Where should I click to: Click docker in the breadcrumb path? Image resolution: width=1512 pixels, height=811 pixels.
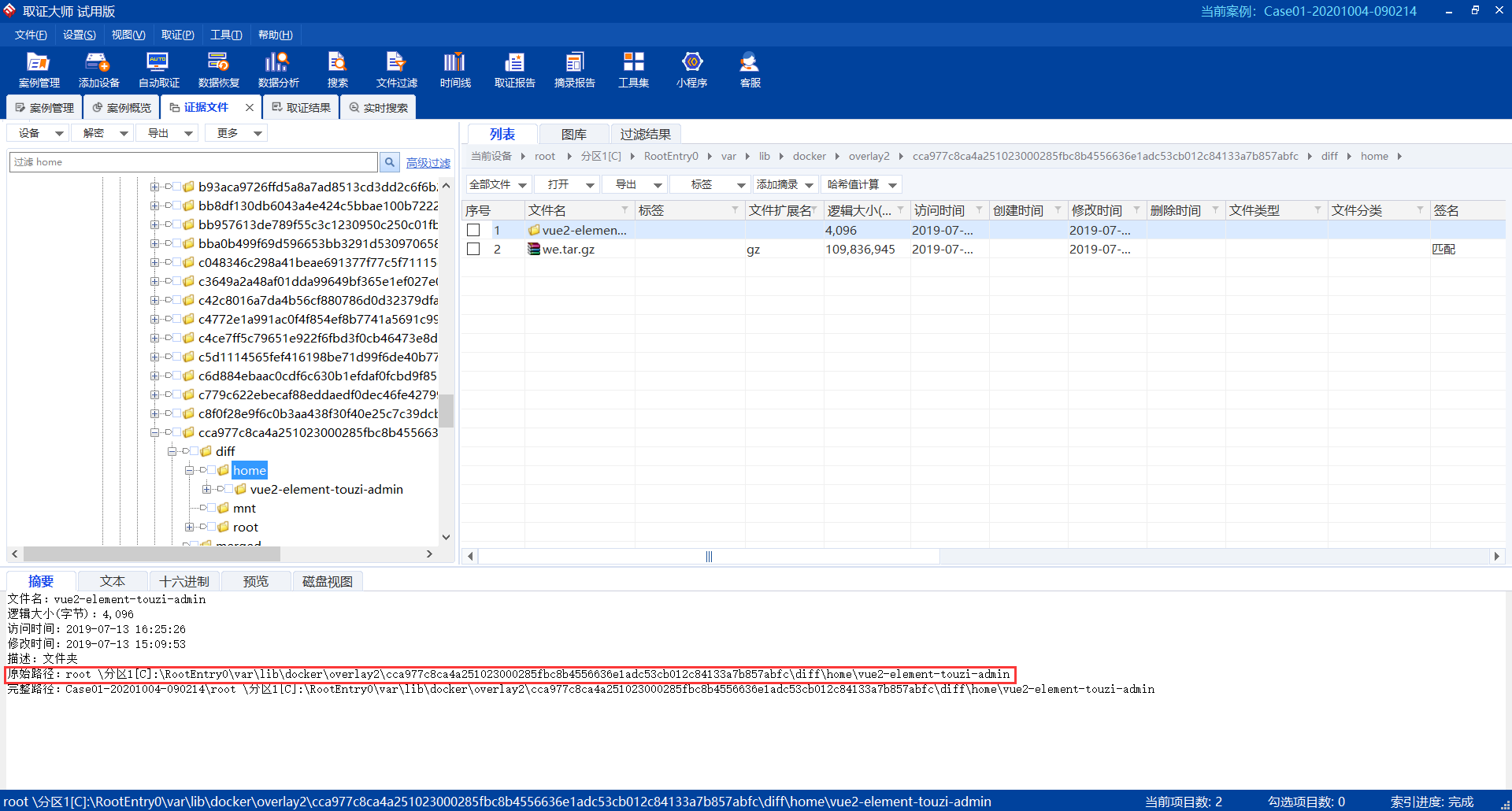pyautogui.click(x=809, y=156)
